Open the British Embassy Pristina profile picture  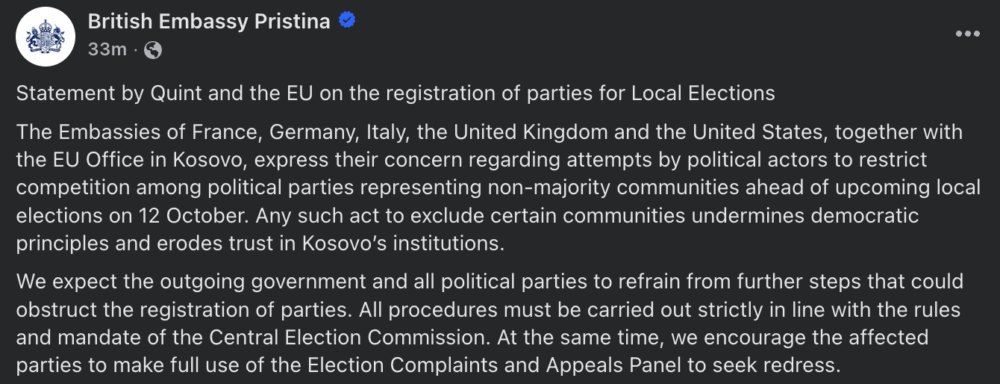click(x=45, y=36)
